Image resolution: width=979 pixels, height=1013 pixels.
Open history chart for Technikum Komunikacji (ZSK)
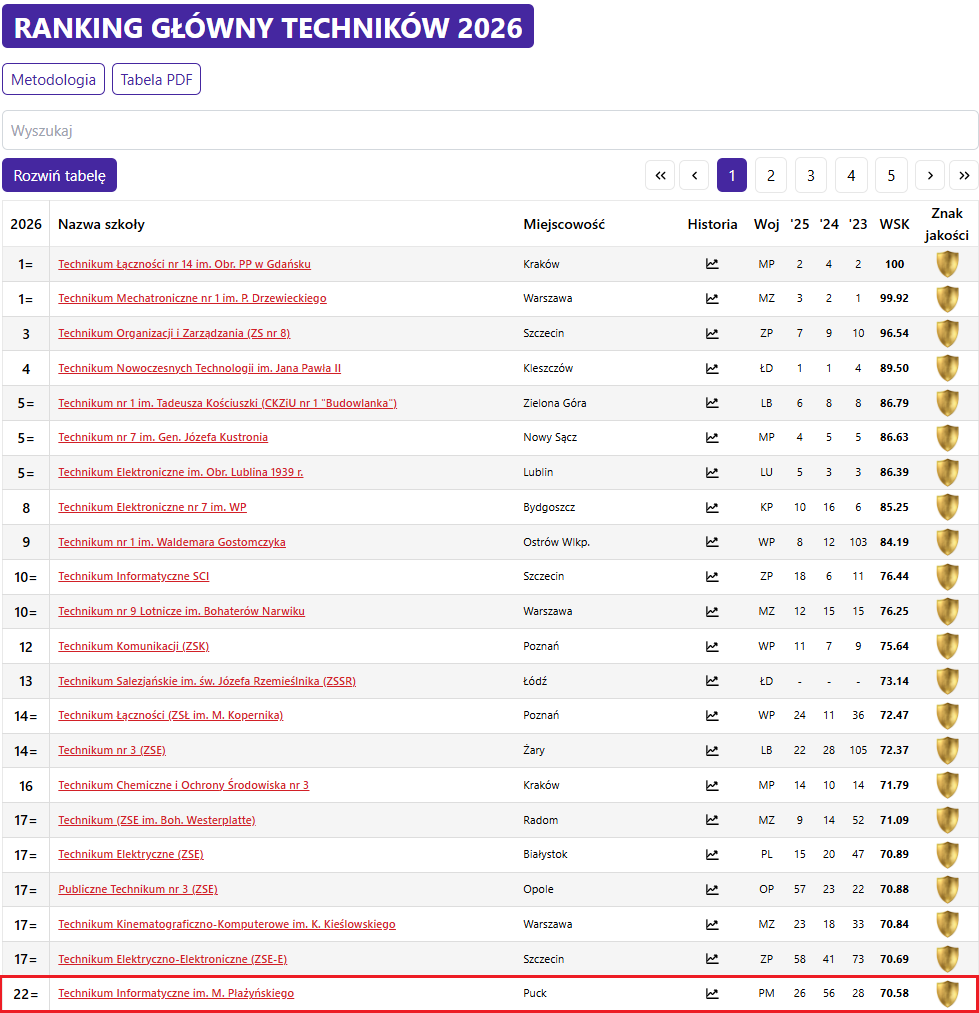point(712,646)
